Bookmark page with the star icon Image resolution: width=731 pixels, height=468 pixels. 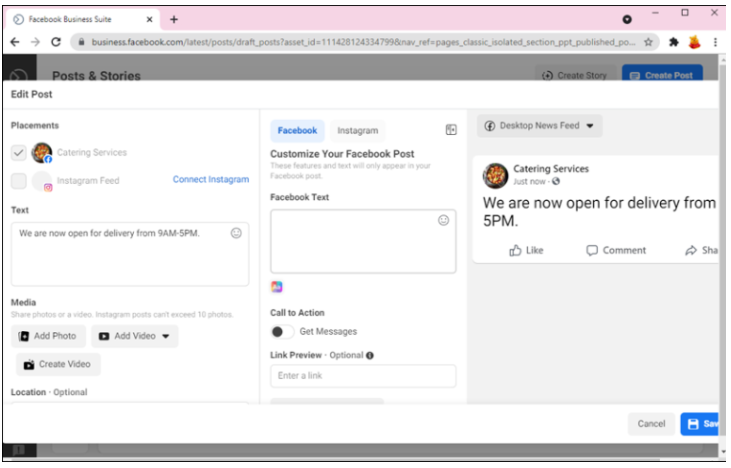pyautogui.click(x=648, y=42)
